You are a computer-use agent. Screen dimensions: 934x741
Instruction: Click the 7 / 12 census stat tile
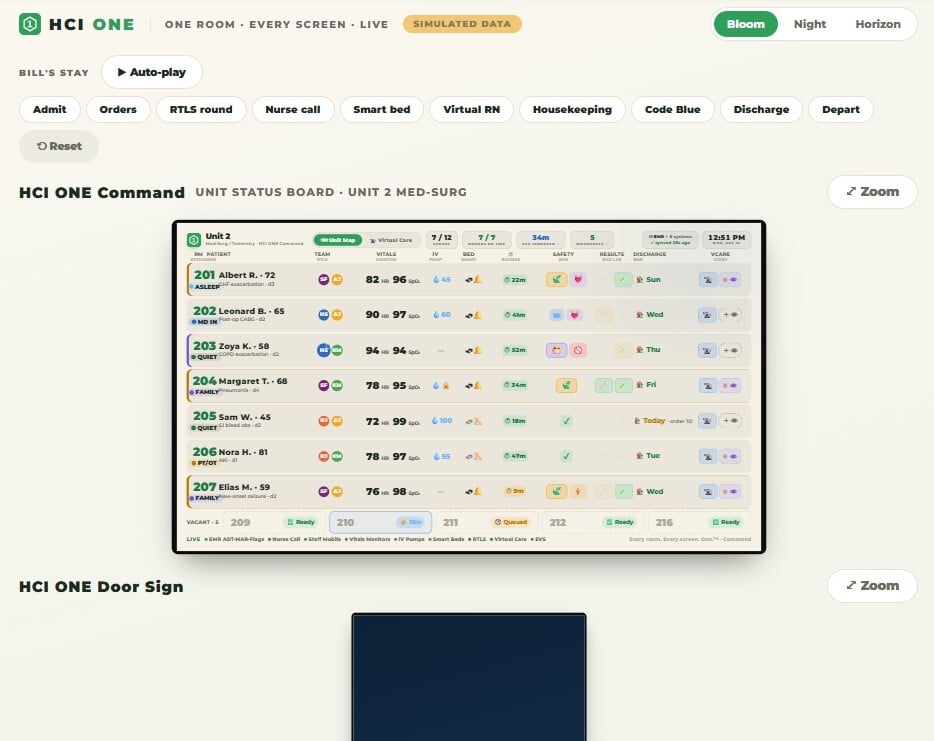coord(441,239)
